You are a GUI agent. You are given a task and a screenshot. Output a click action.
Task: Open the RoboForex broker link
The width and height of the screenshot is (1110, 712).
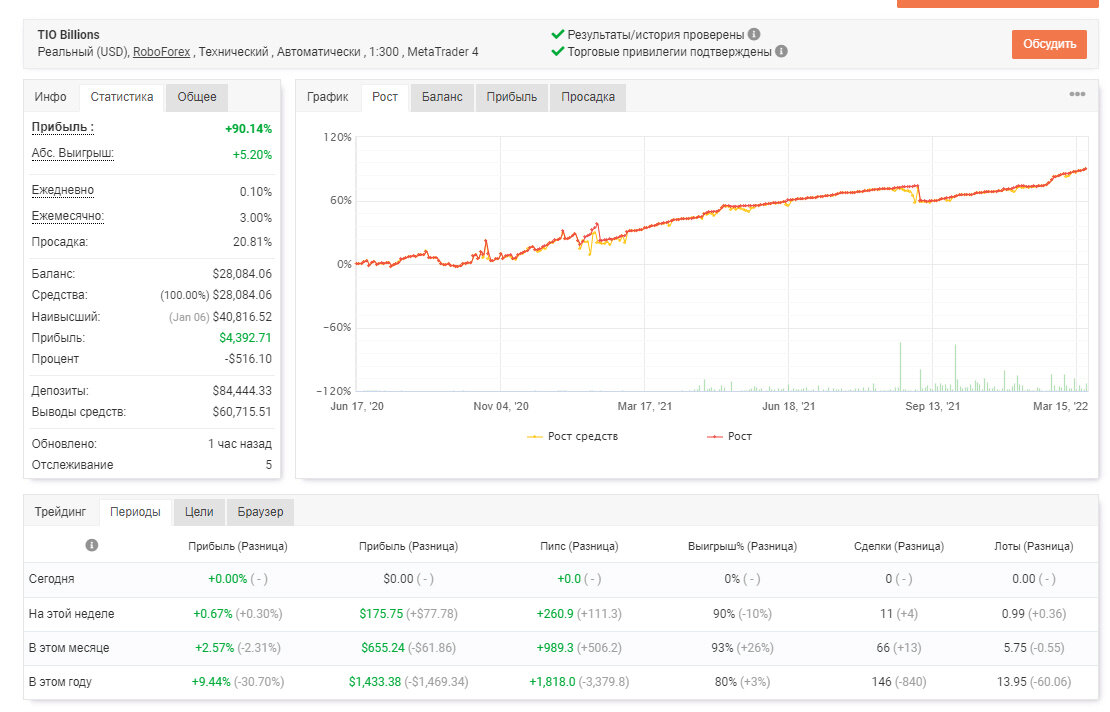tap(161, 52)
